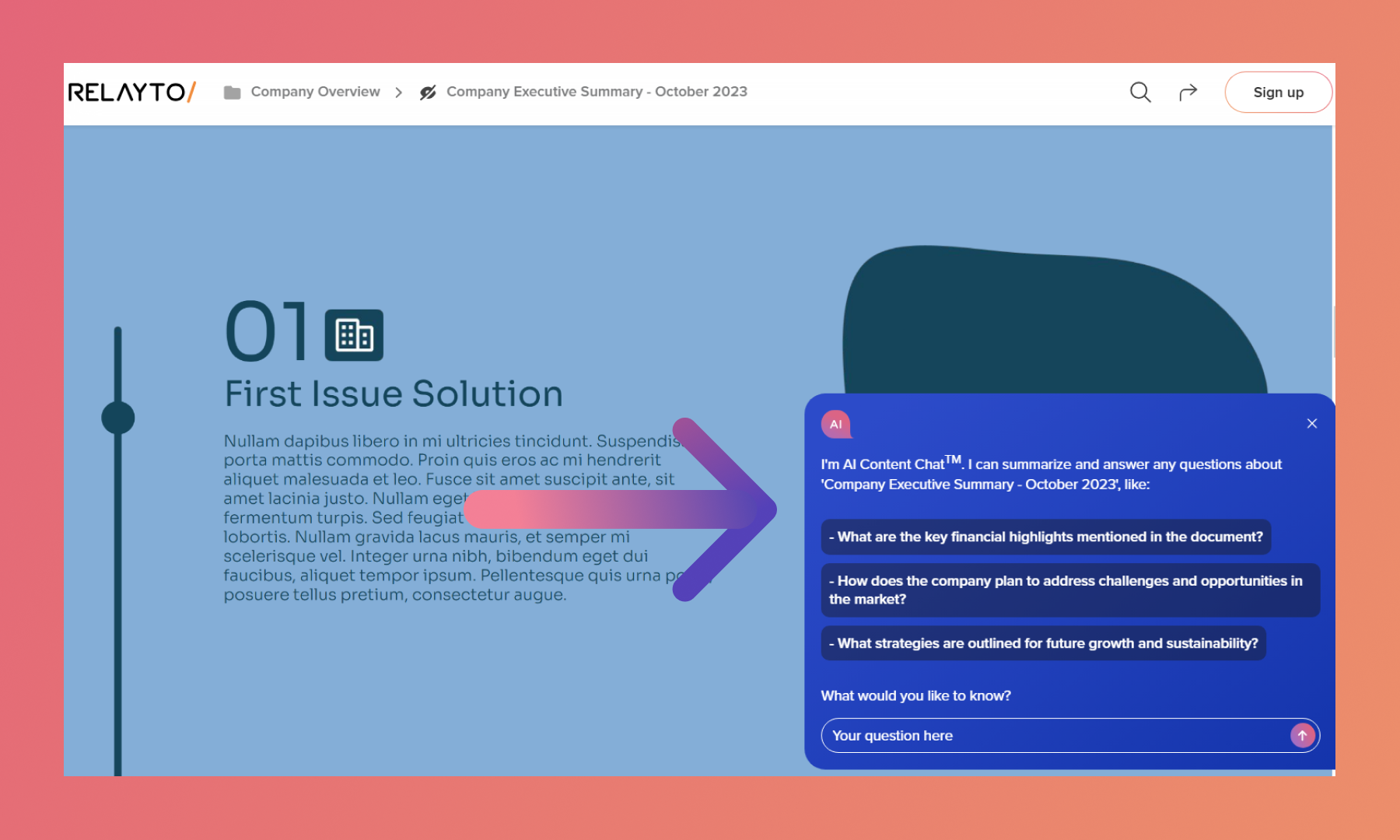
Task: Click the share arrow icon
Action: [1188, 93]
